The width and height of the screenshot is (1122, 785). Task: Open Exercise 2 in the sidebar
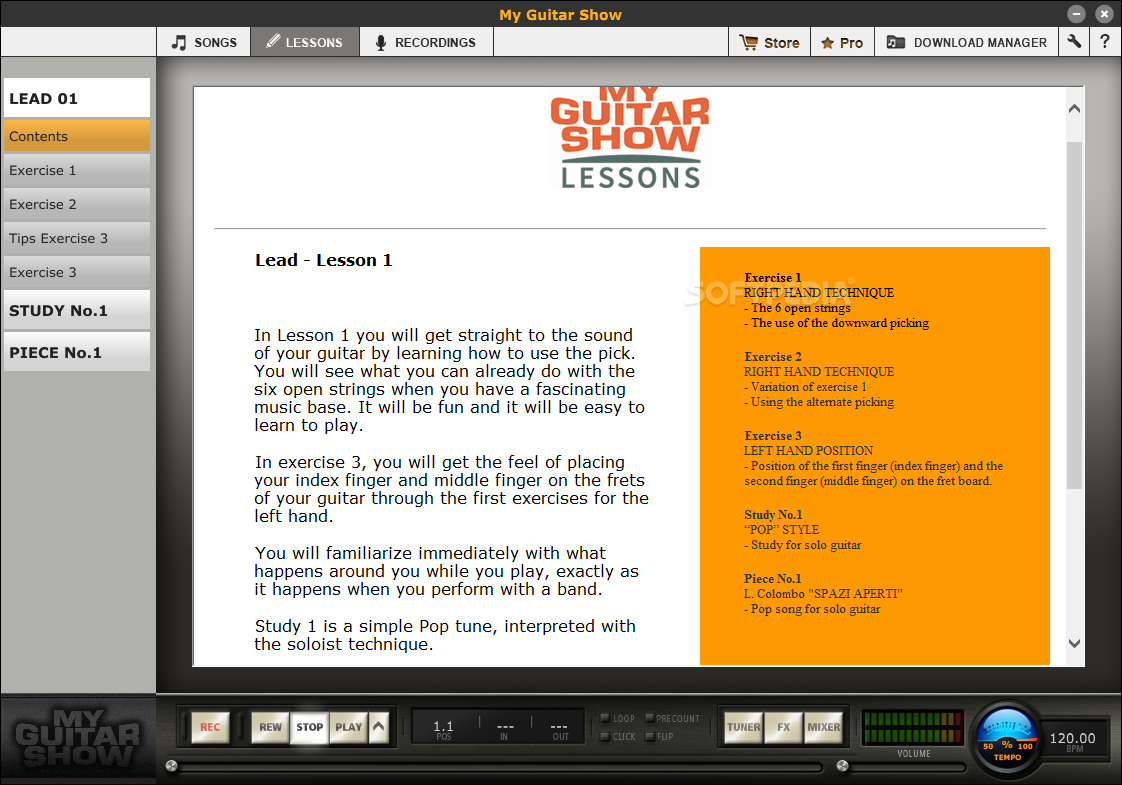point(77,204)
